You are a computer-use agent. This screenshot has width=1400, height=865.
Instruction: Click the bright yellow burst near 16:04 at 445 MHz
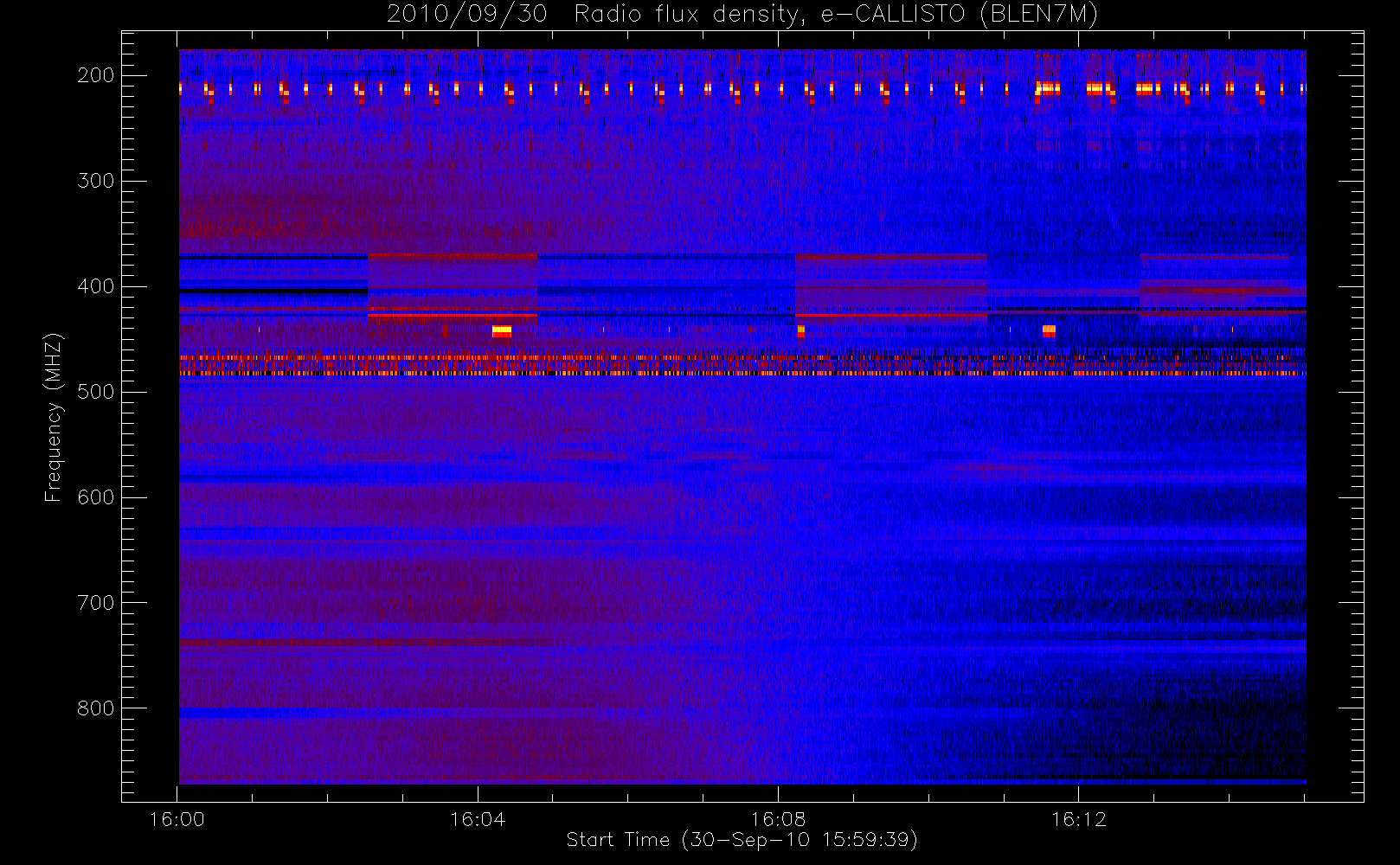click(502, 330)
